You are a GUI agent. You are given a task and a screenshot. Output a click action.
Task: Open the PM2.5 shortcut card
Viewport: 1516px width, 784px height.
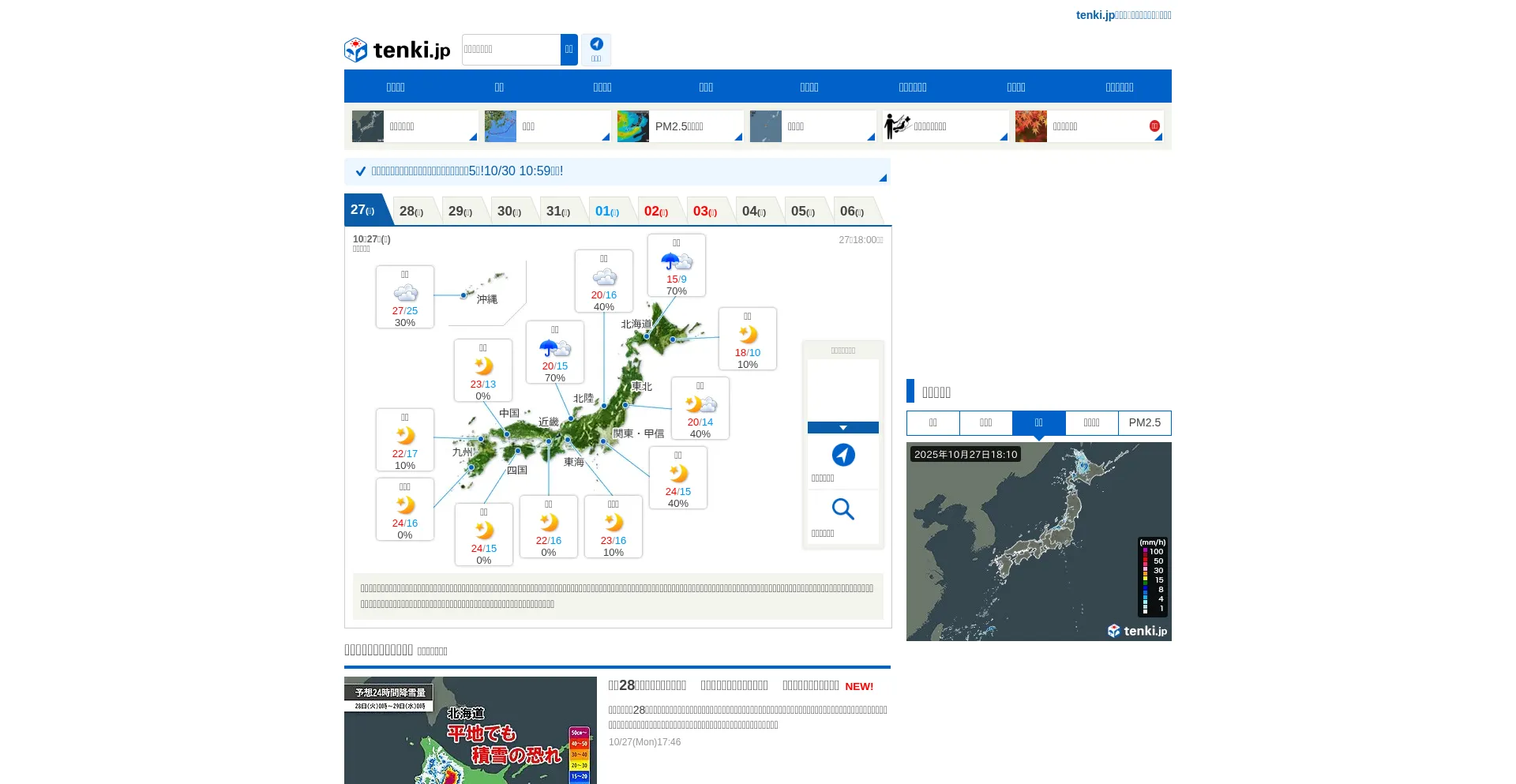(680, 126)
